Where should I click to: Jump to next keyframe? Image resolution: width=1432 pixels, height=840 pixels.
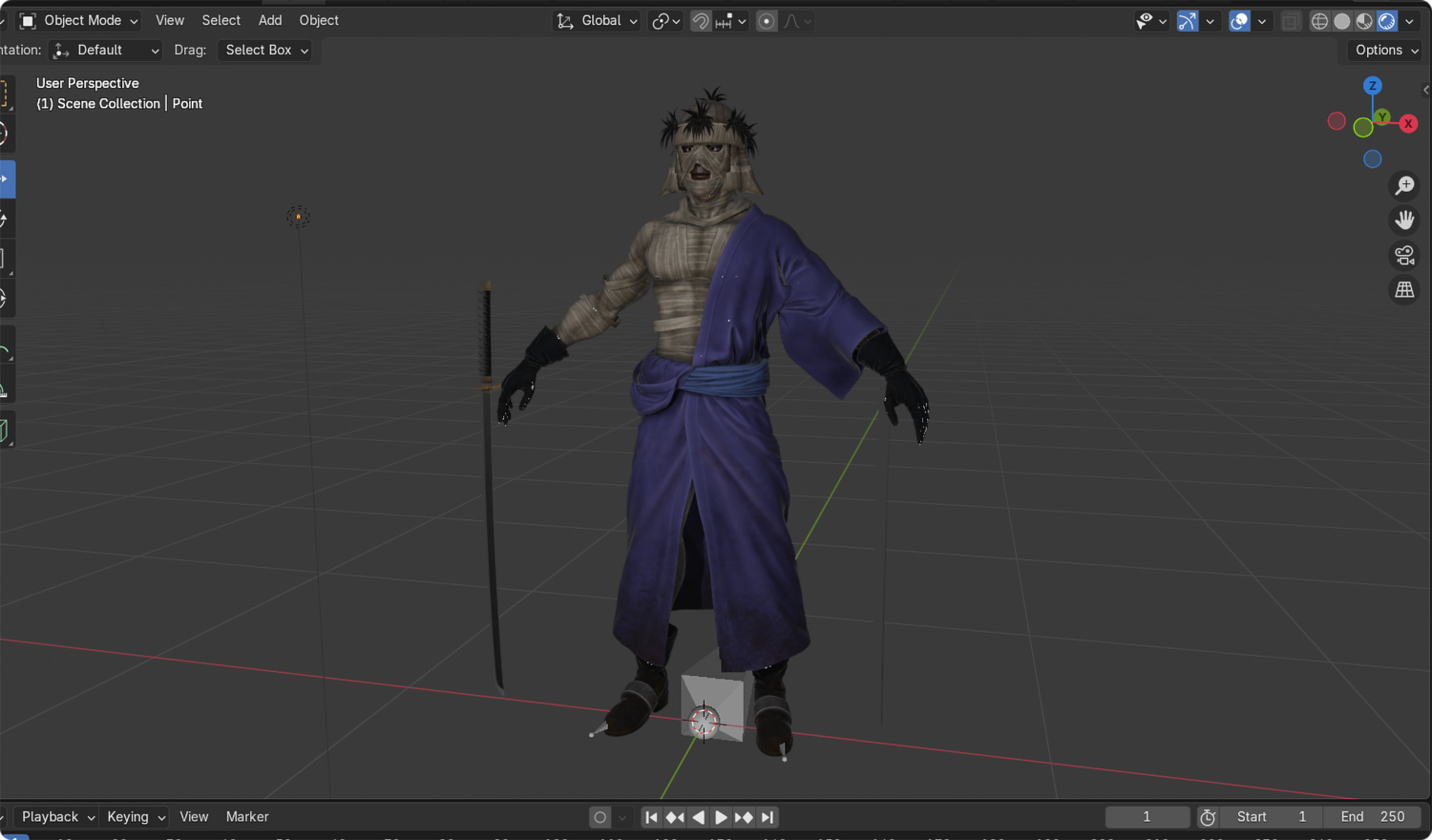point(744,817)
